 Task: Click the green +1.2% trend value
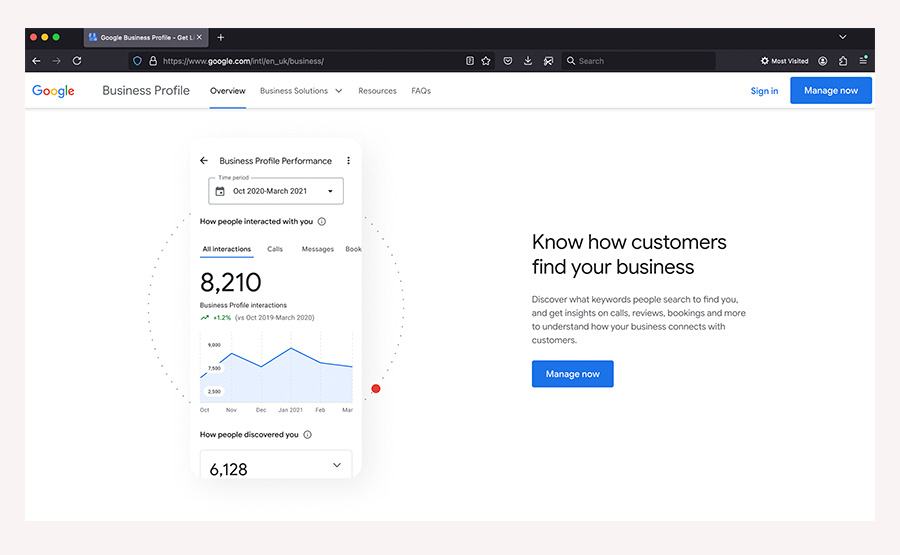(x=222, y=317)
